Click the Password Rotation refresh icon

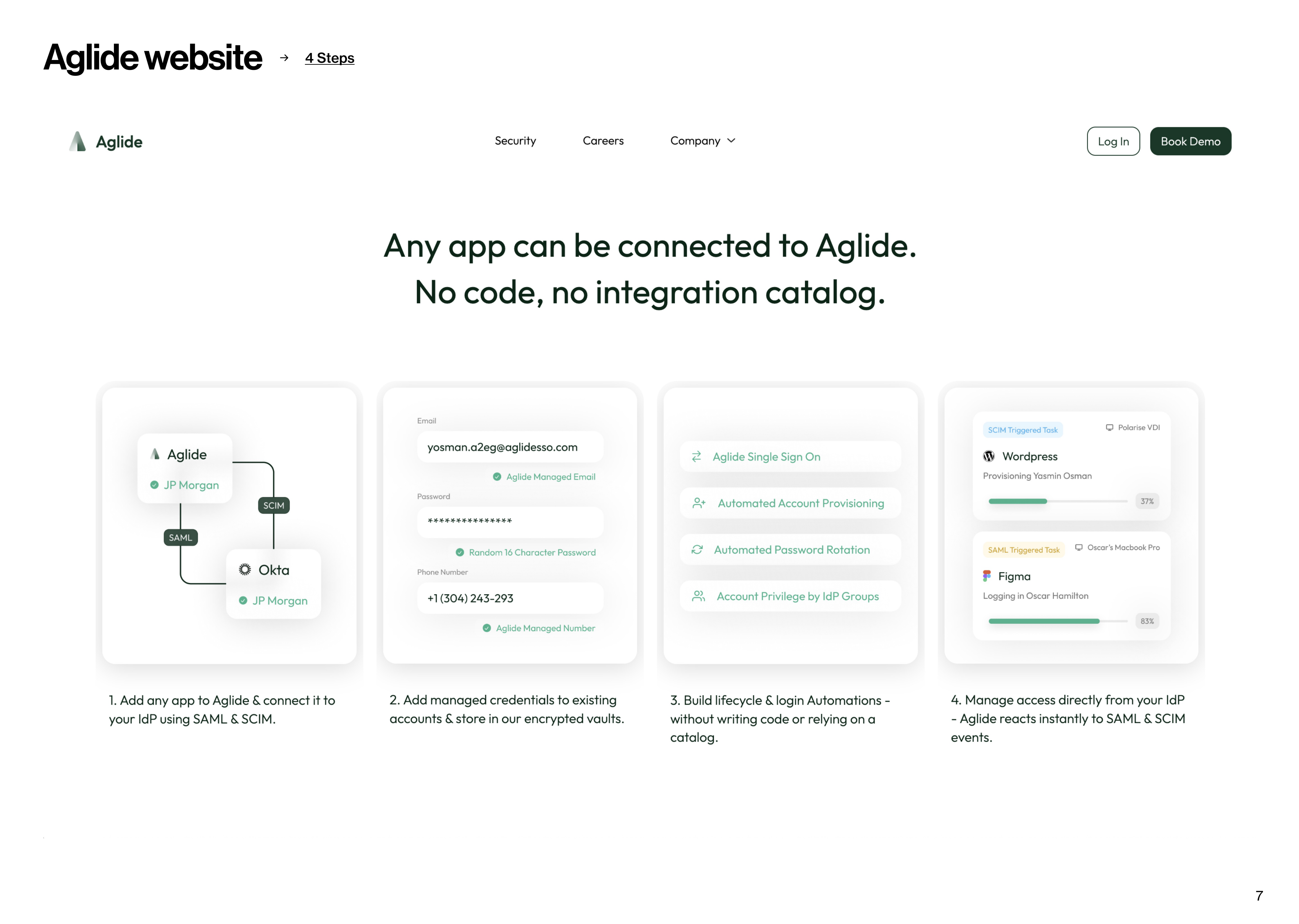pyautogui.click(x=697, y=550)
